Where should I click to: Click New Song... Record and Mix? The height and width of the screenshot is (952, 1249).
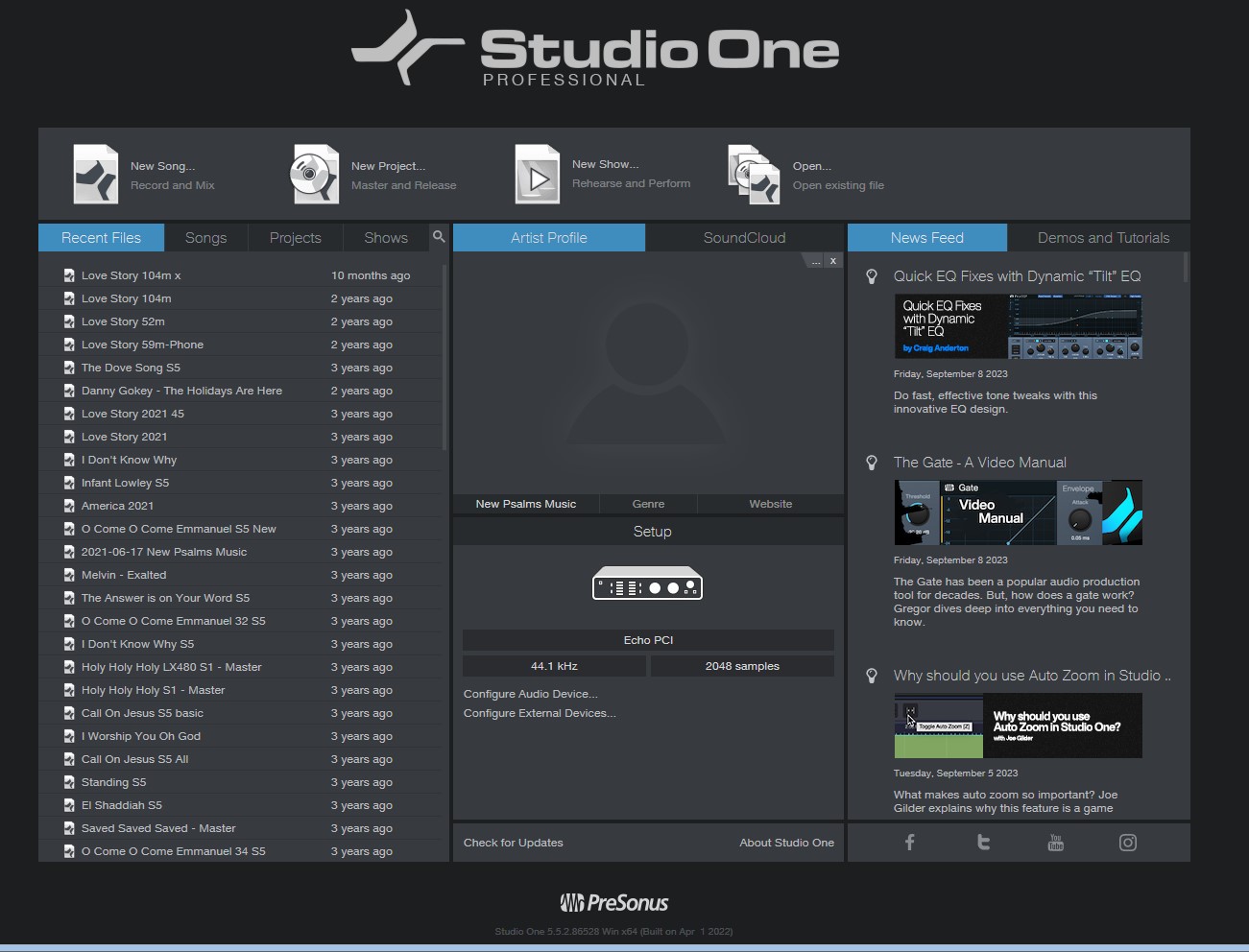click(173, 176)
